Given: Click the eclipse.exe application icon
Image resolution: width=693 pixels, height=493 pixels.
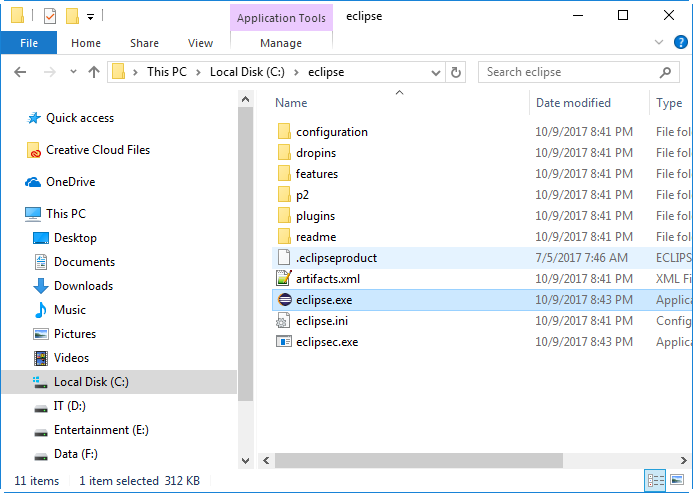Looking at the screenshot, I should point(284,300).
